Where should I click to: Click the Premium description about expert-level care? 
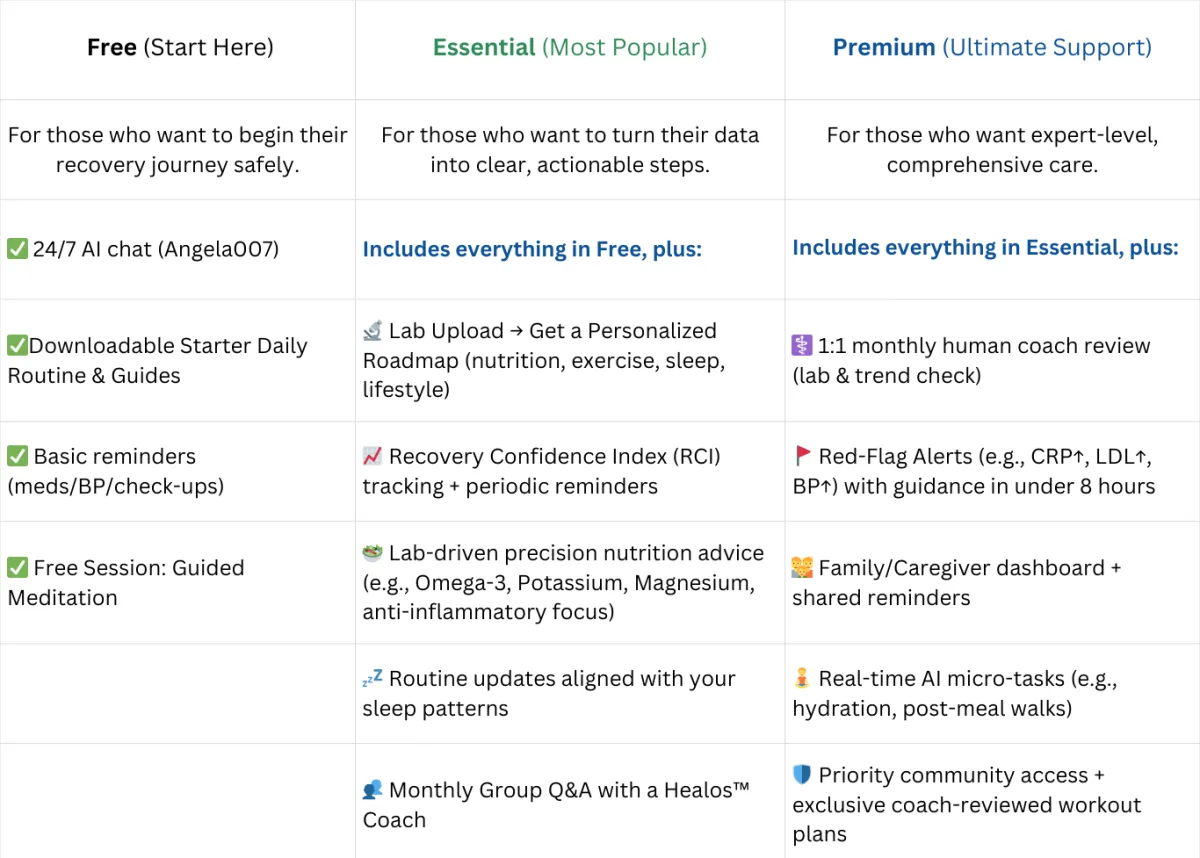(992, 150)
